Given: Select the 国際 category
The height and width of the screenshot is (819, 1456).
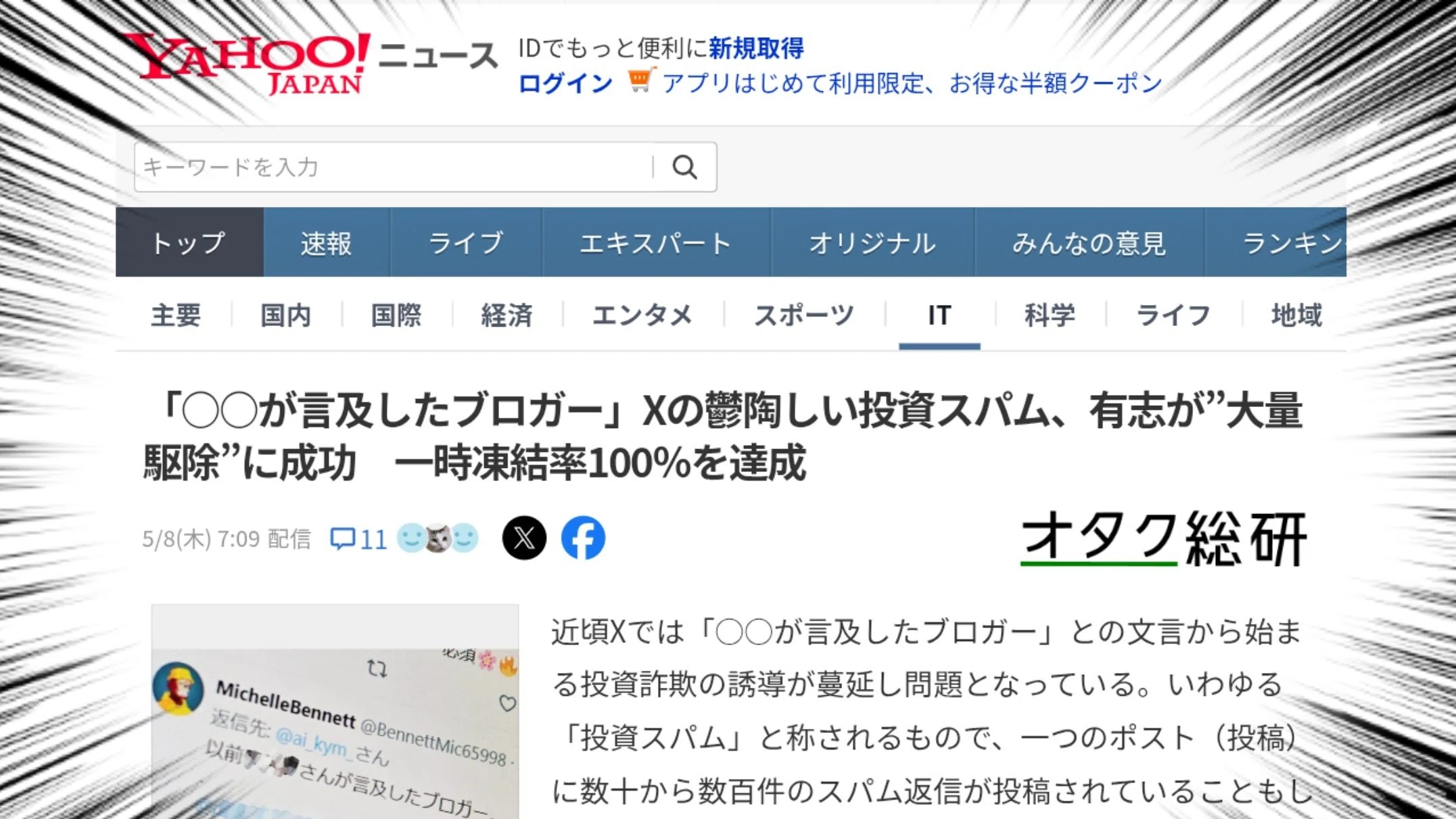Looking at the screenshot, I should pos(396,315).
